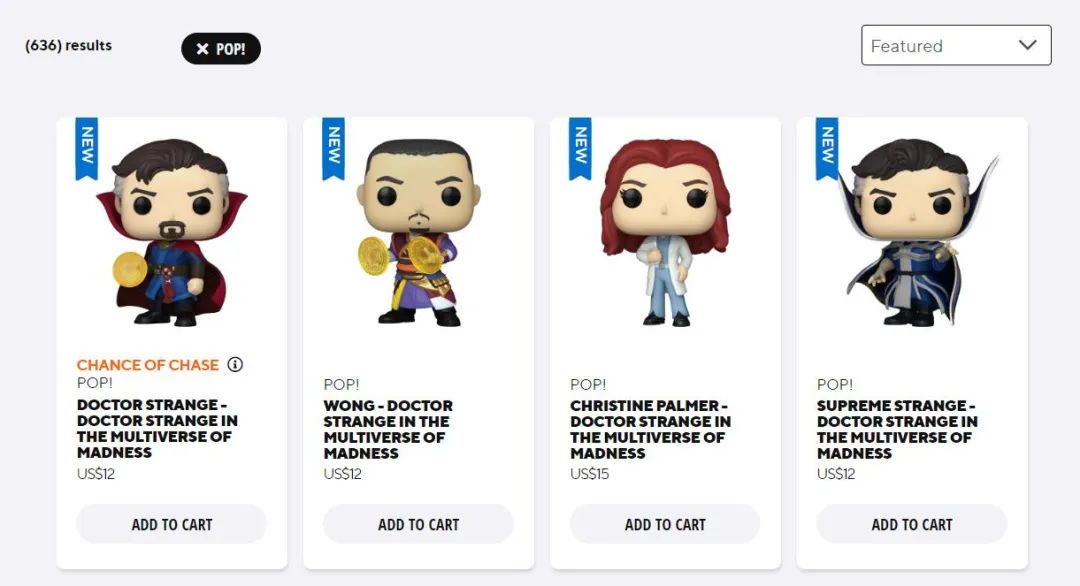
Task: Open the Wong product title link
Action: click(x=388, y=429)
